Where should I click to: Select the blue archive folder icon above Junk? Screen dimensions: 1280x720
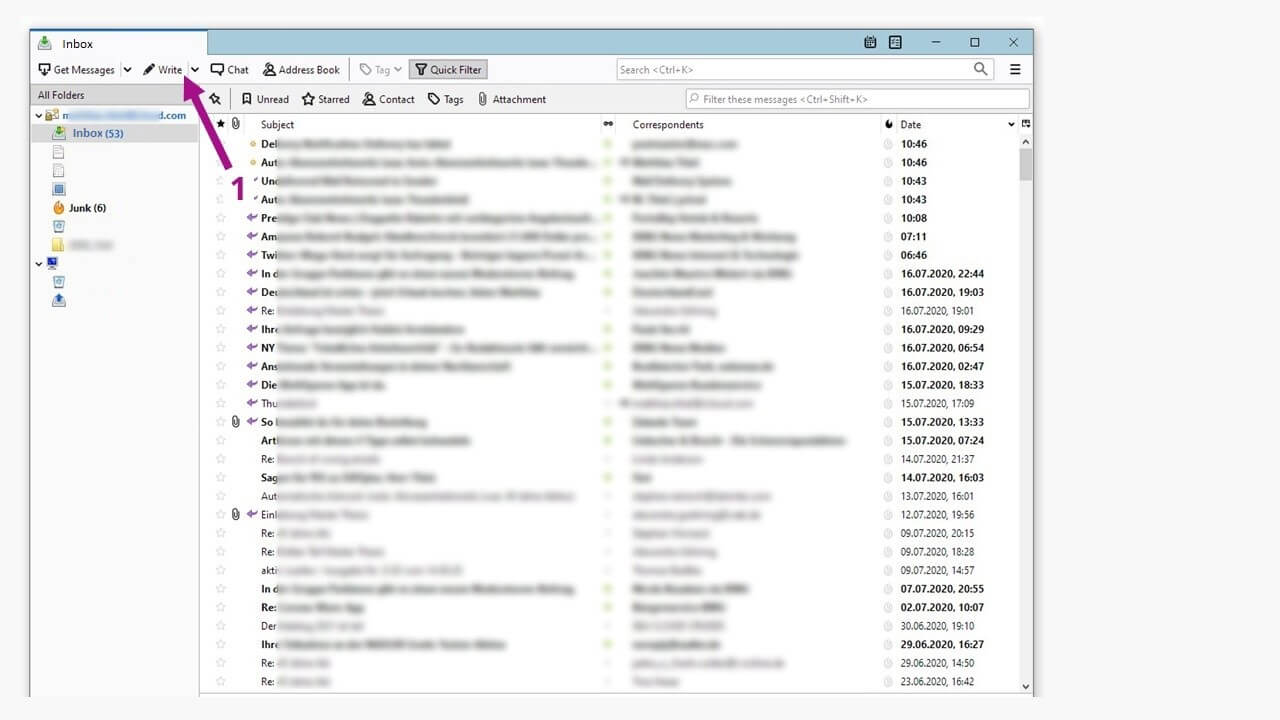pos(58,189)
